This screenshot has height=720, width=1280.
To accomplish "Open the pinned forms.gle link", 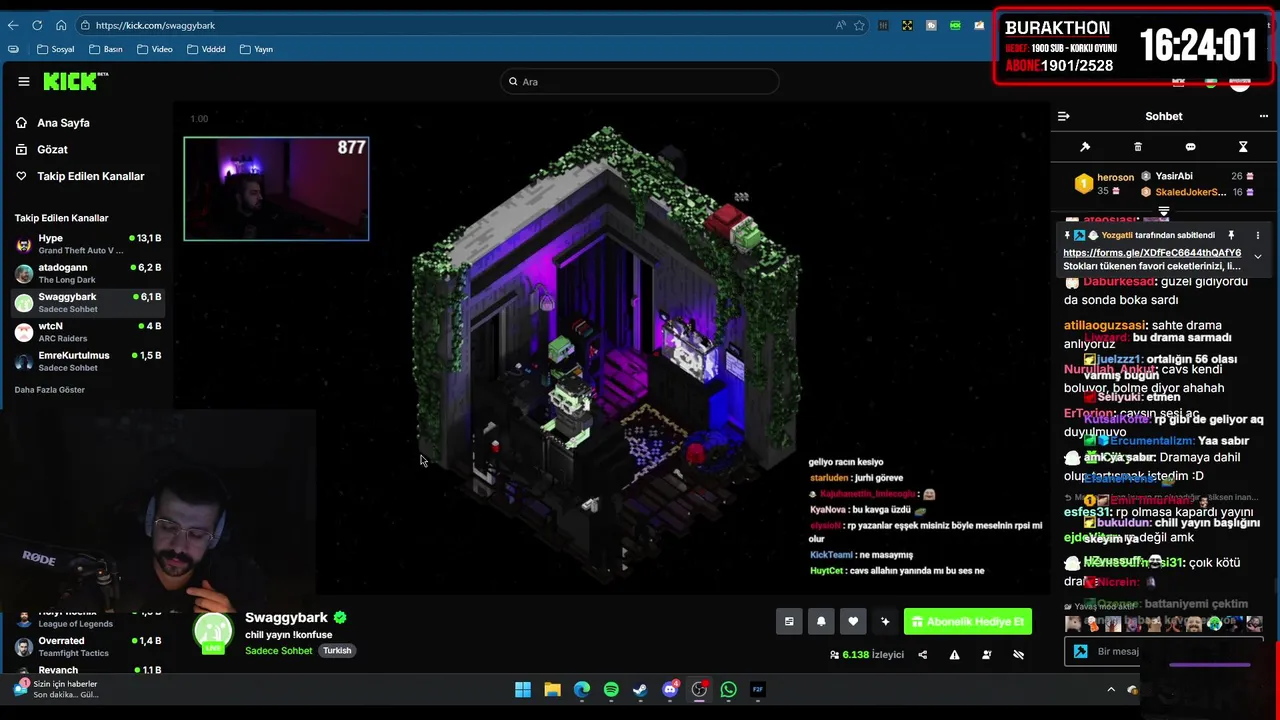I will coord(1152,253).
